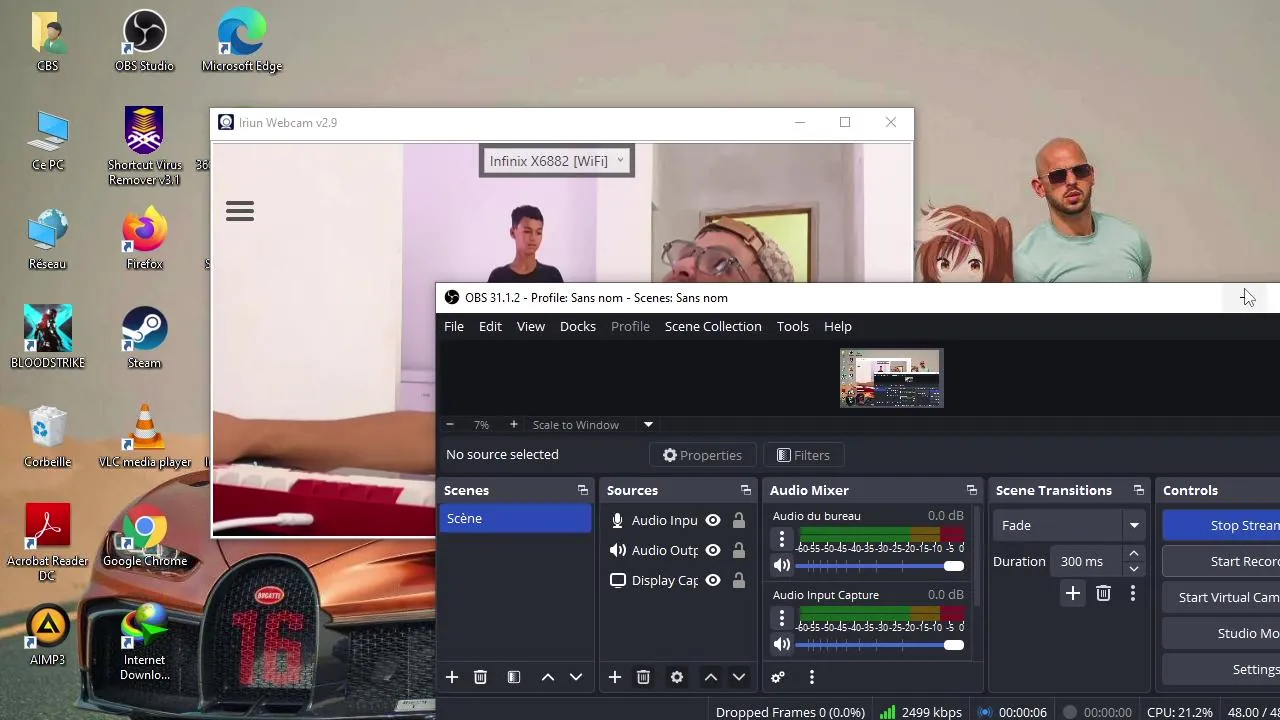Click the Studio Mode button
This screenshot has height=720, width=1280.
[x=1222, y=633]
